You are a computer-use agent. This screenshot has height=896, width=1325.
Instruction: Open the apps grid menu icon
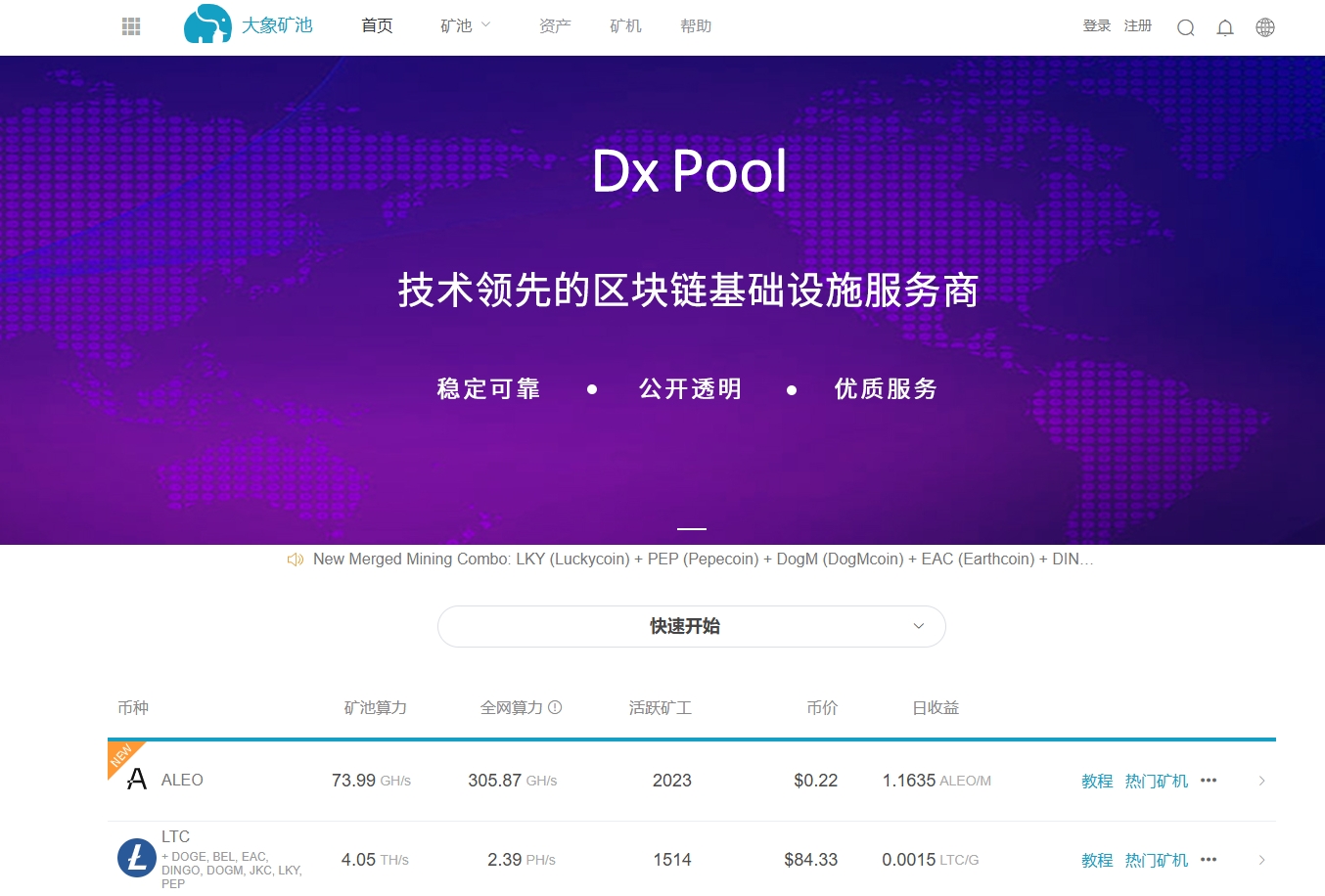[131, 26]
